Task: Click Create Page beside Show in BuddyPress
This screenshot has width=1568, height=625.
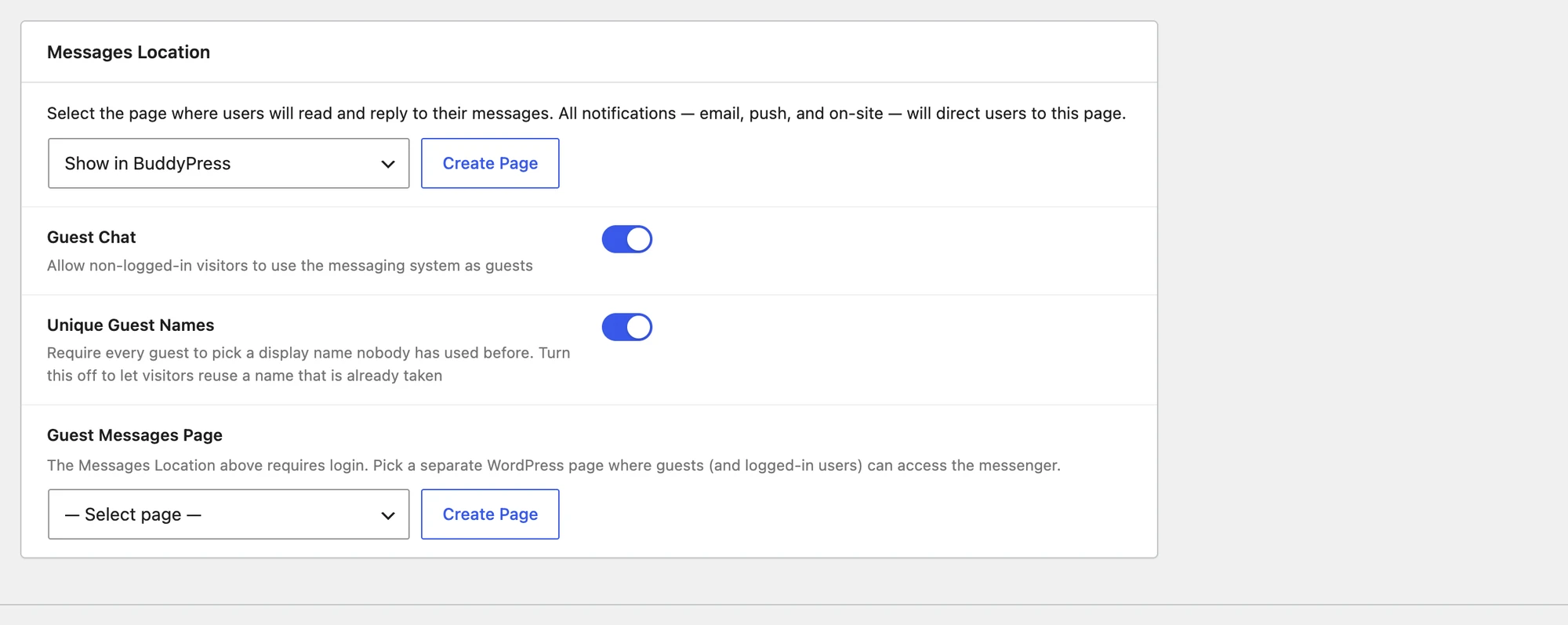Action: (x=490, y=163)
